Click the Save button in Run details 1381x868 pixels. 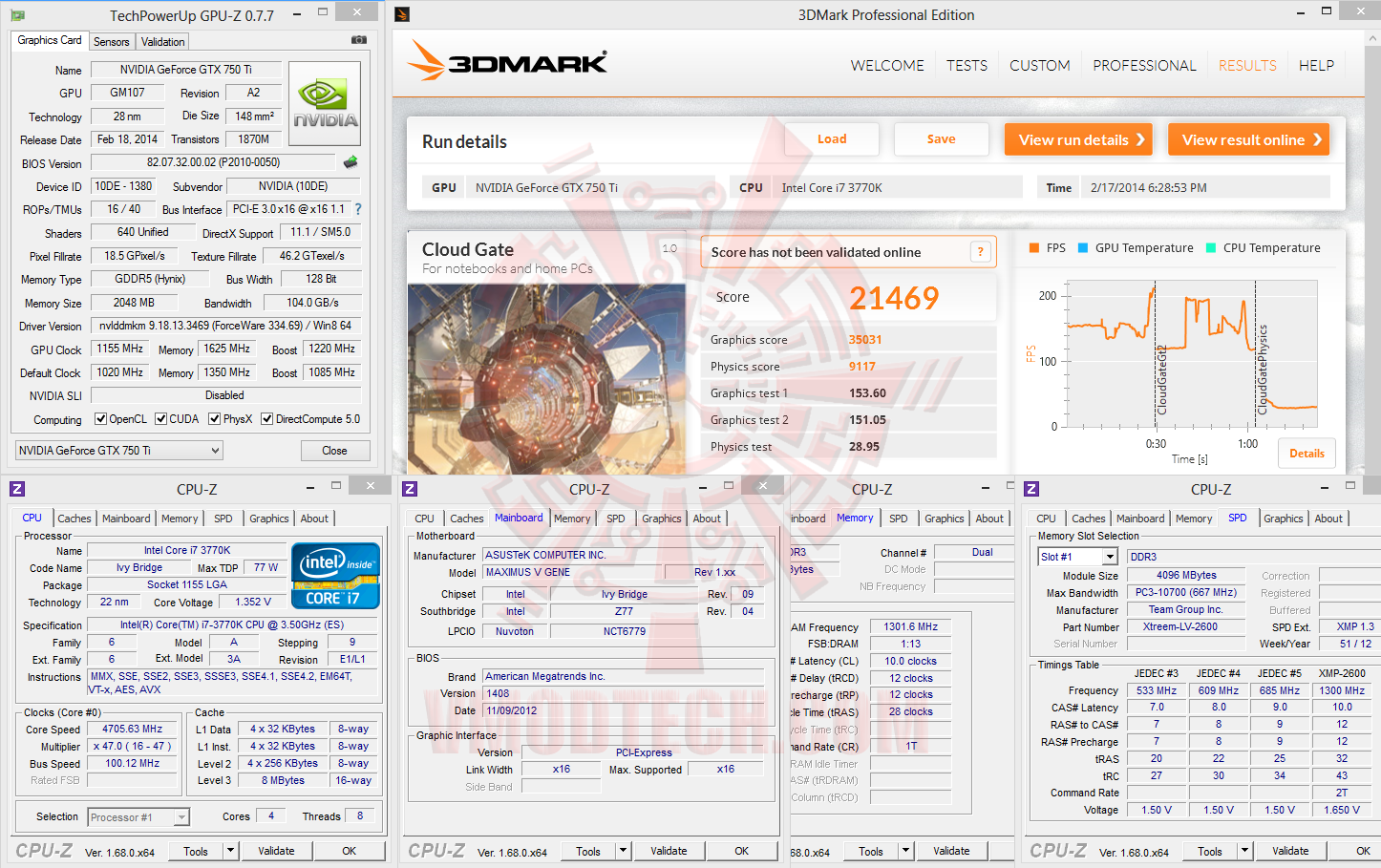tap(941, 139)
